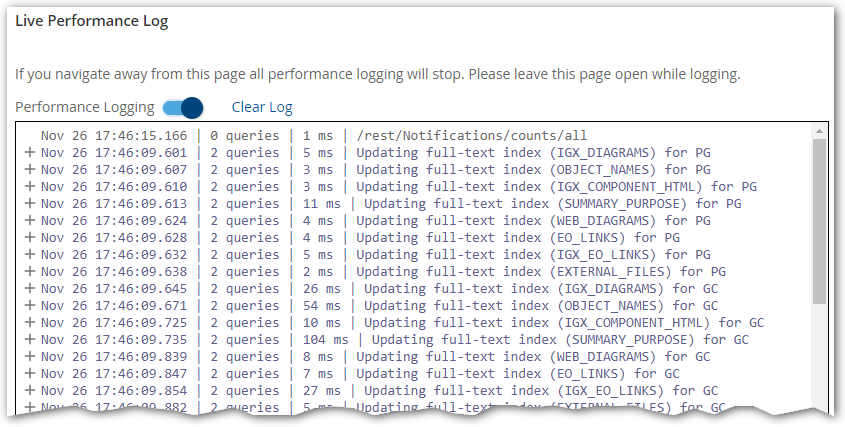This screenshot has width=845, height=427.
Task: Expand the 17:46:09.725 IGX_COMPONENT_HTML for GC entry
Action: 29,323
